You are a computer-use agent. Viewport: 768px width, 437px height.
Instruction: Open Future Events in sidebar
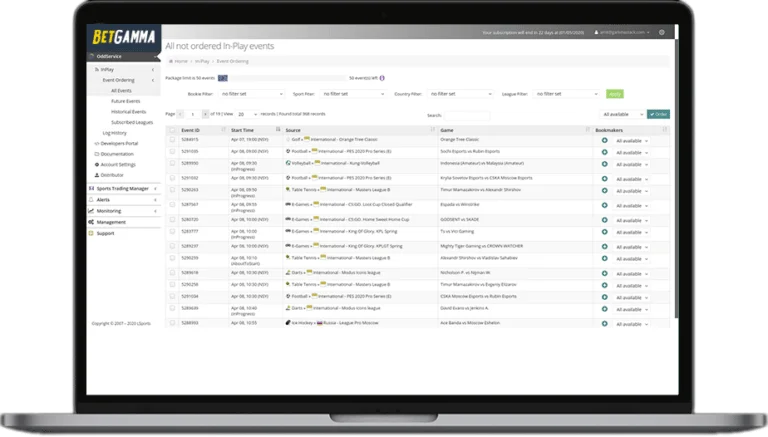click(125, 101)
